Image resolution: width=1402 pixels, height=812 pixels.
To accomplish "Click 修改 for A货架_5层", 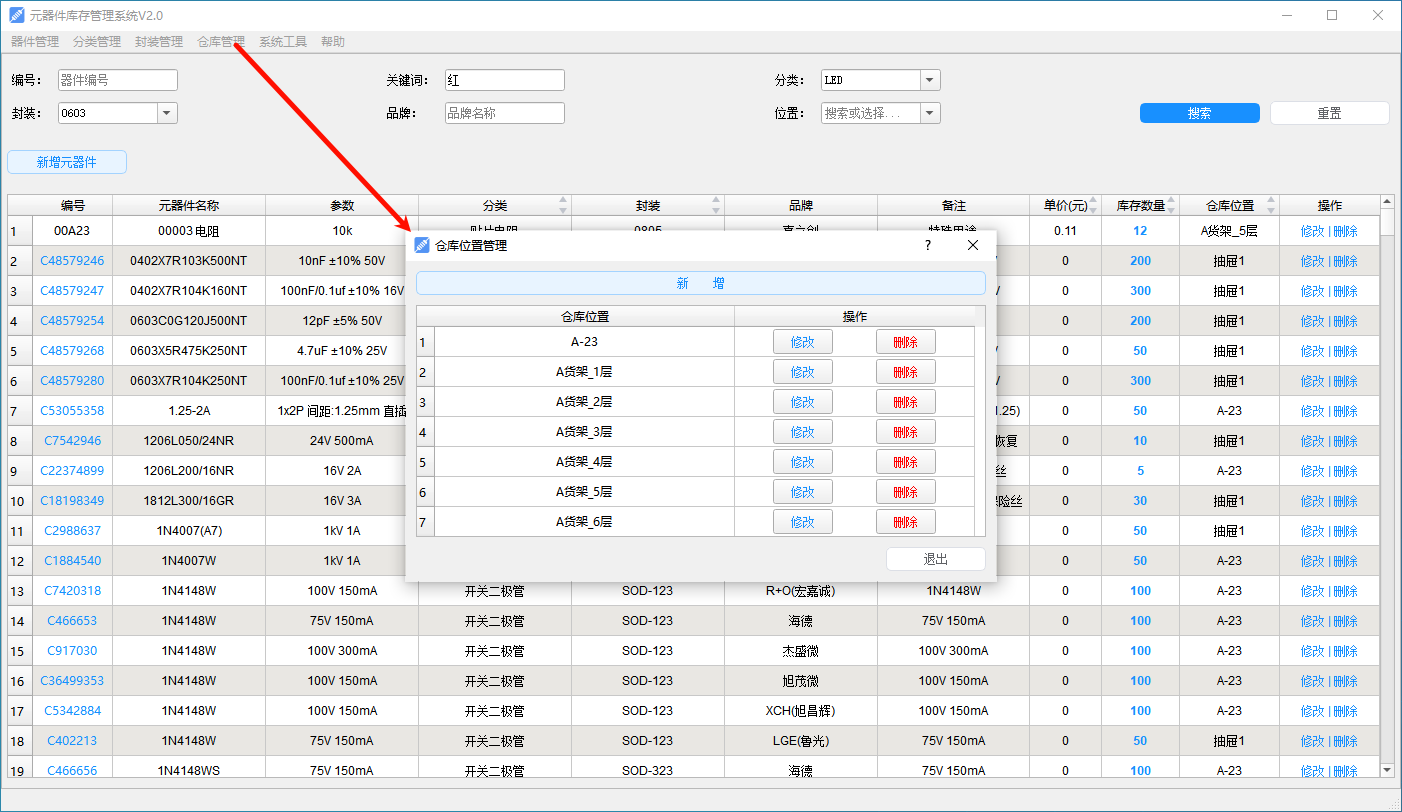I will coord(803,492).
